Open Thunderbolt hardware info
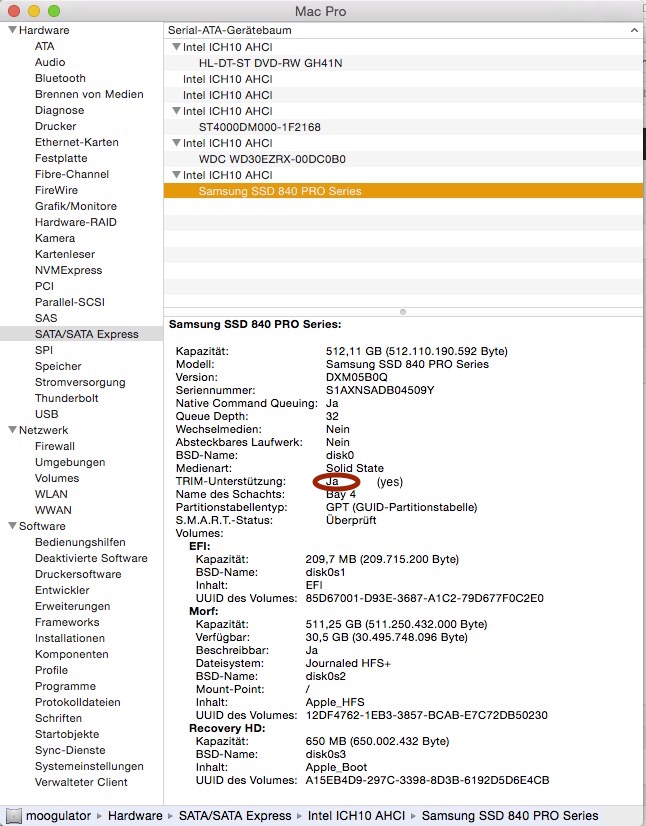646x826 pixels. click(66, 398)
